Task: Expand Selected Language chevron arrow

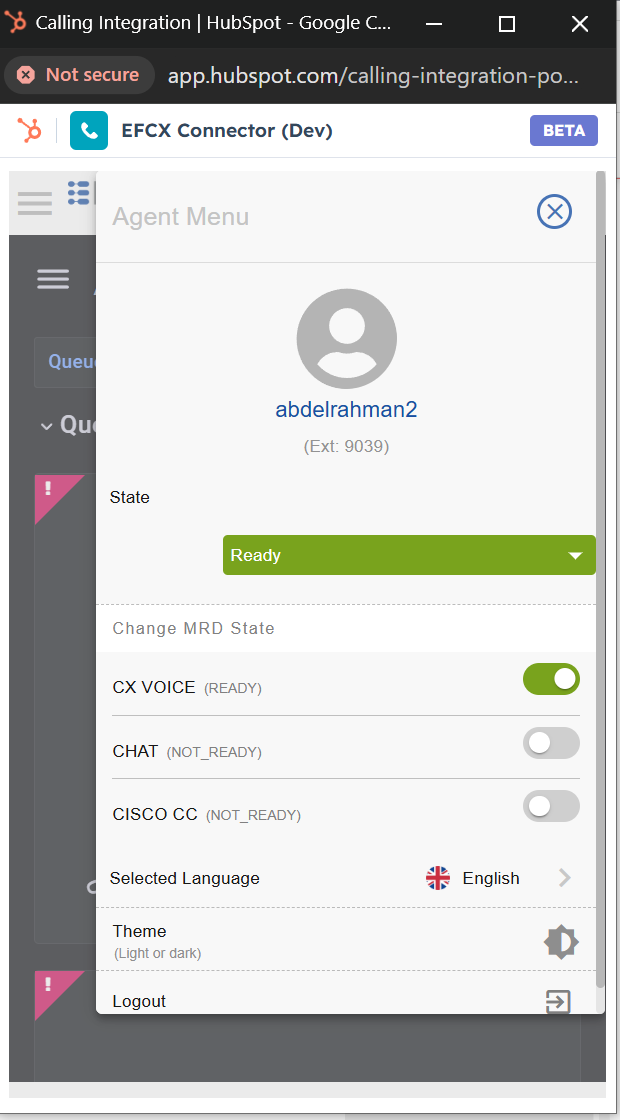Action: [565, 878]
